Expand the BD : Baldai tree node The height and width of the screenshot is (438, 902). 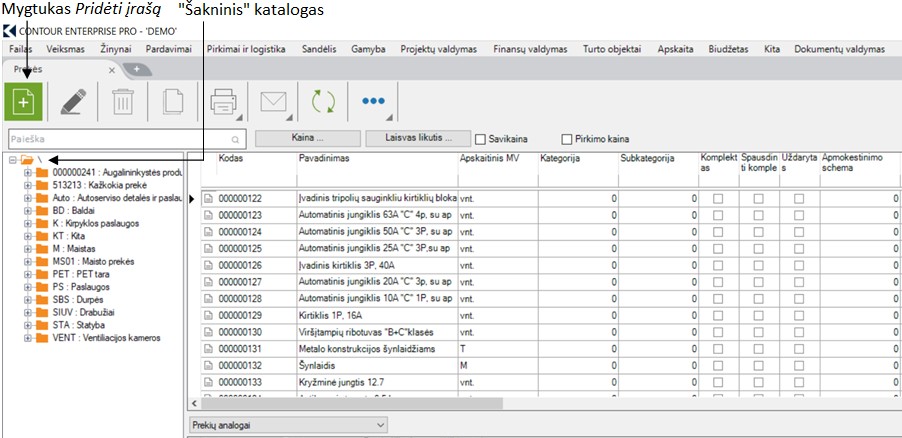click(27, 212)
